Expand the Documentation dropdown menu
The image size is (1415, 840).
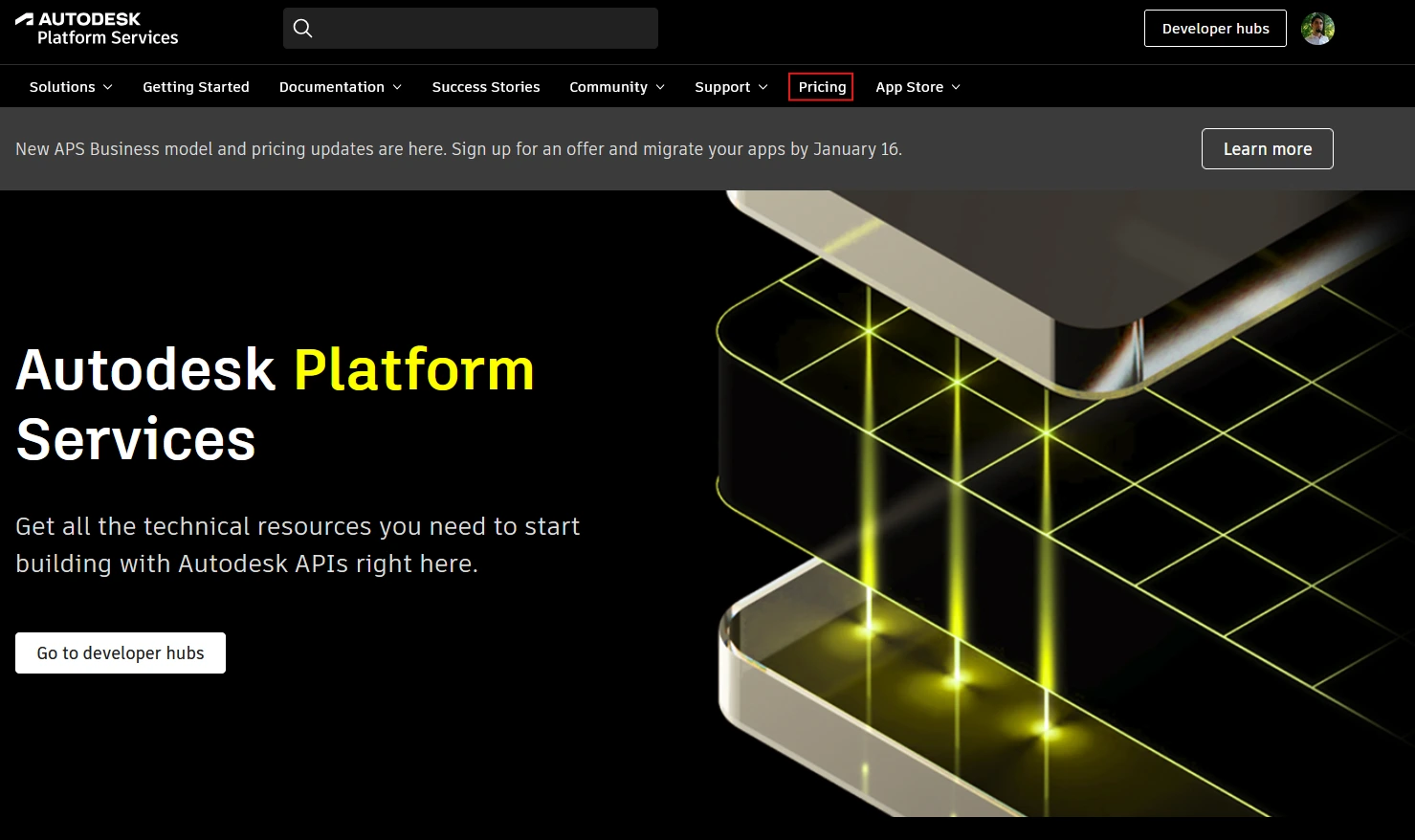(340, 87)
